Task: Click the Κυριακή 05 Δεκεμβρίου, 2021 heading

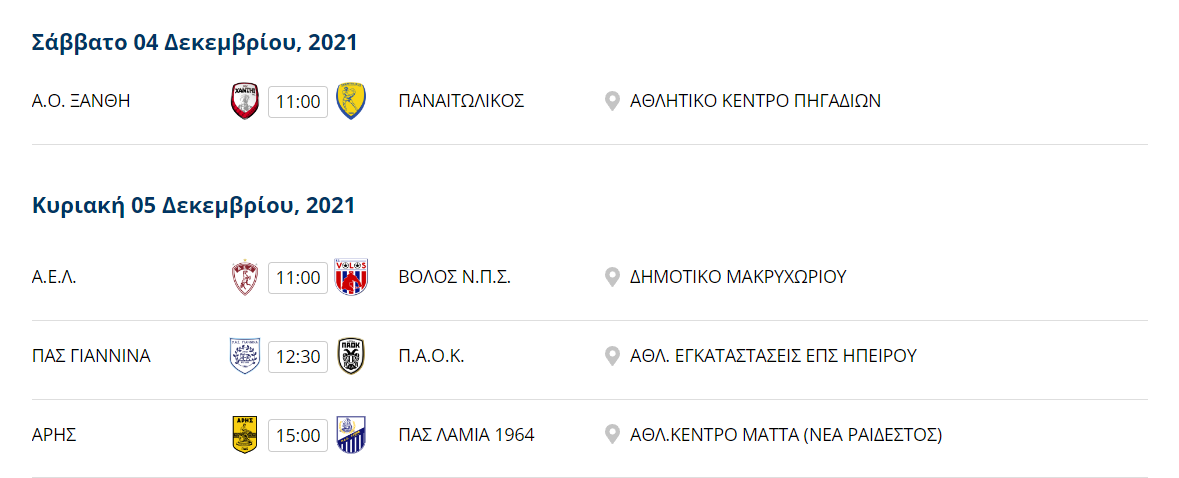Action: point(193,206)
